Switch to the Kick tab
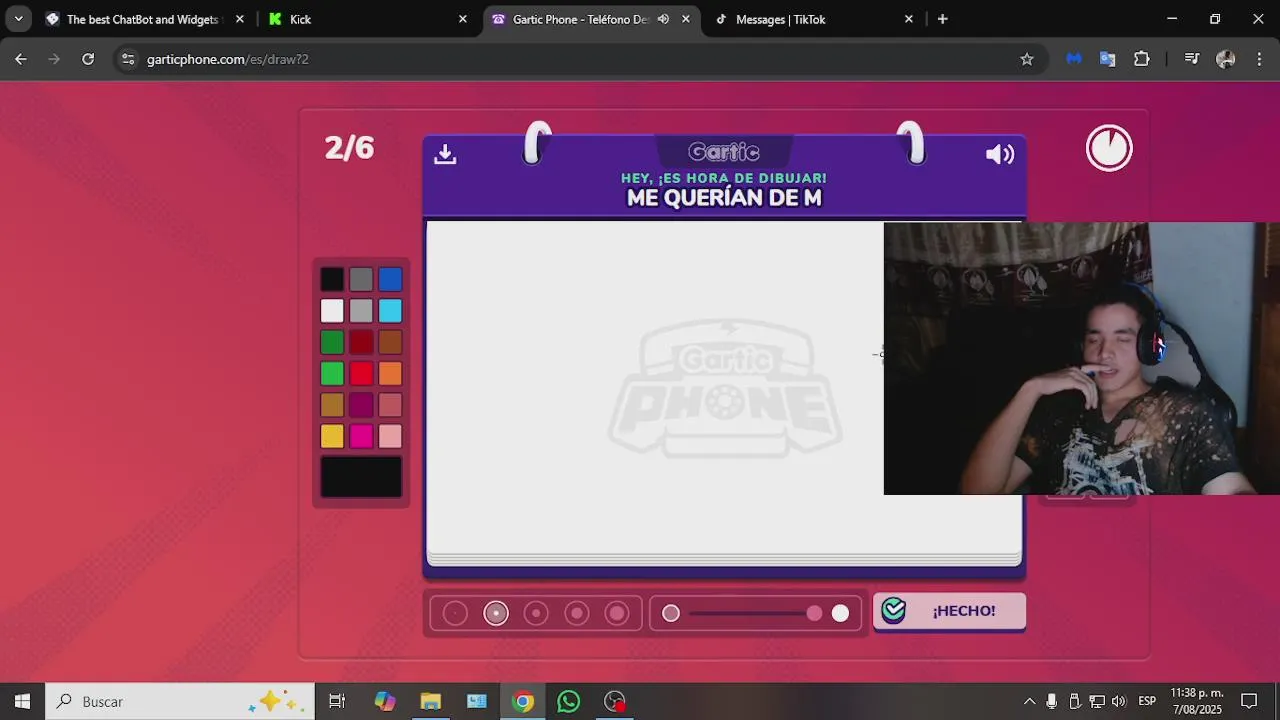Viewport: 1280px width, 720px height. pyautogui.click(x=365, y=19)
